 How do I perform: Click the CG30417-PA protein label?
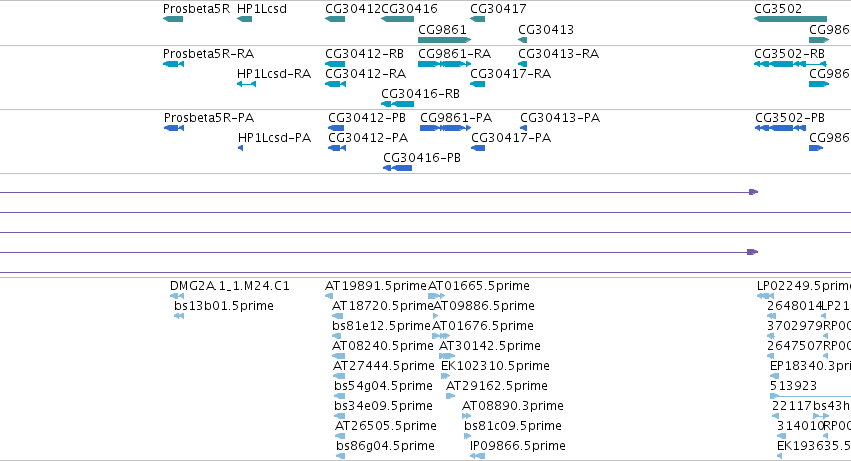point(511,138)
